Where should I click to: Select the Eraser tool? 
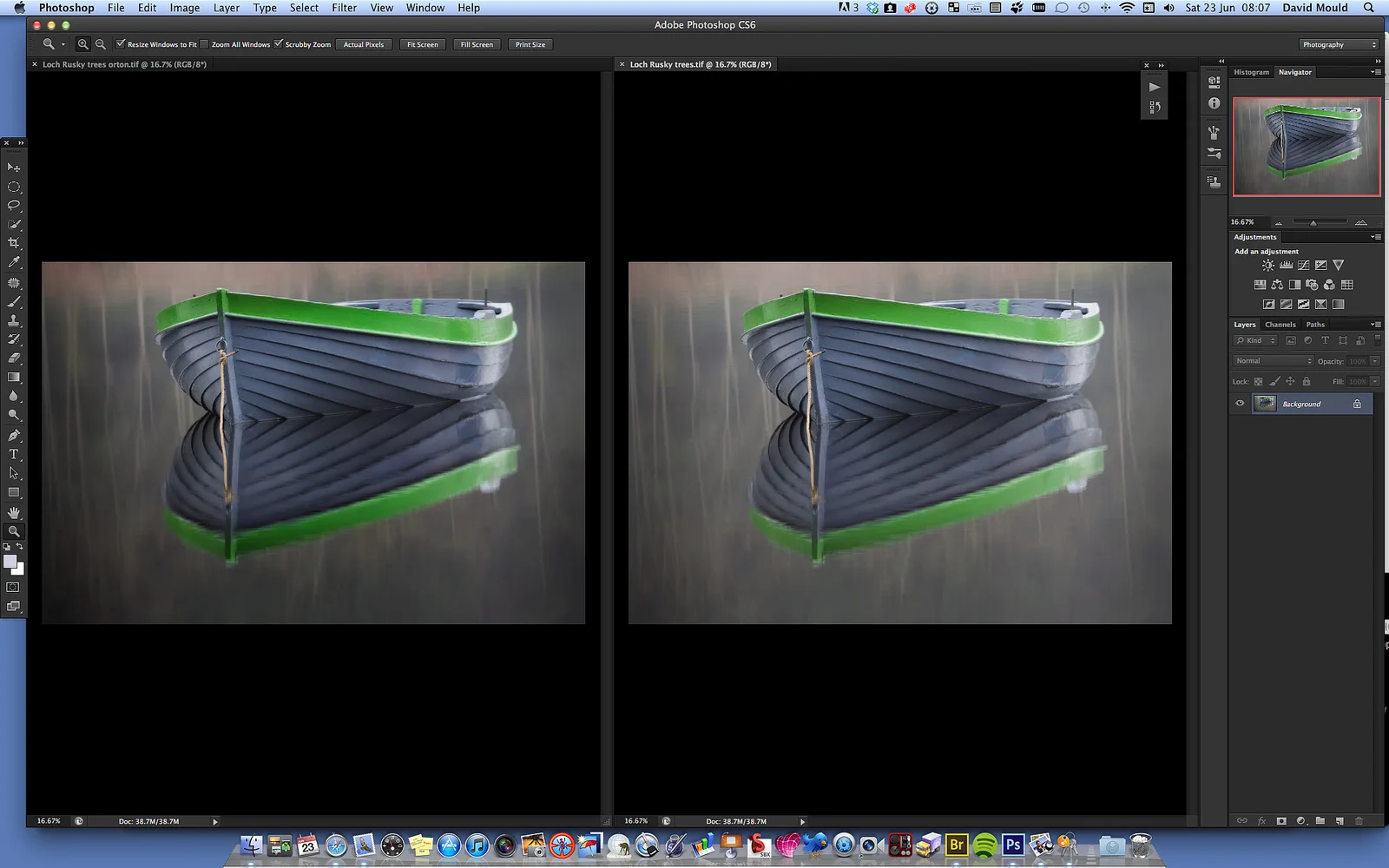pos(14,358)
